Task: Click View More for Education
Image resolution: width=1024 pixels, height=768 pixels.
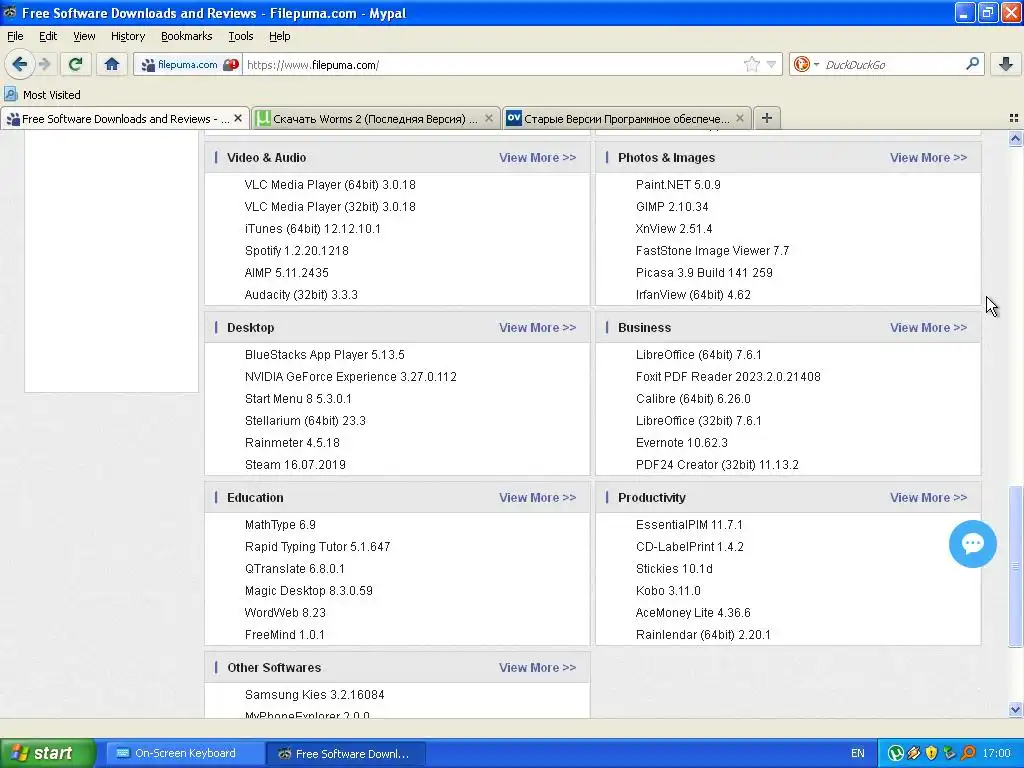Action: coord(537,497)
